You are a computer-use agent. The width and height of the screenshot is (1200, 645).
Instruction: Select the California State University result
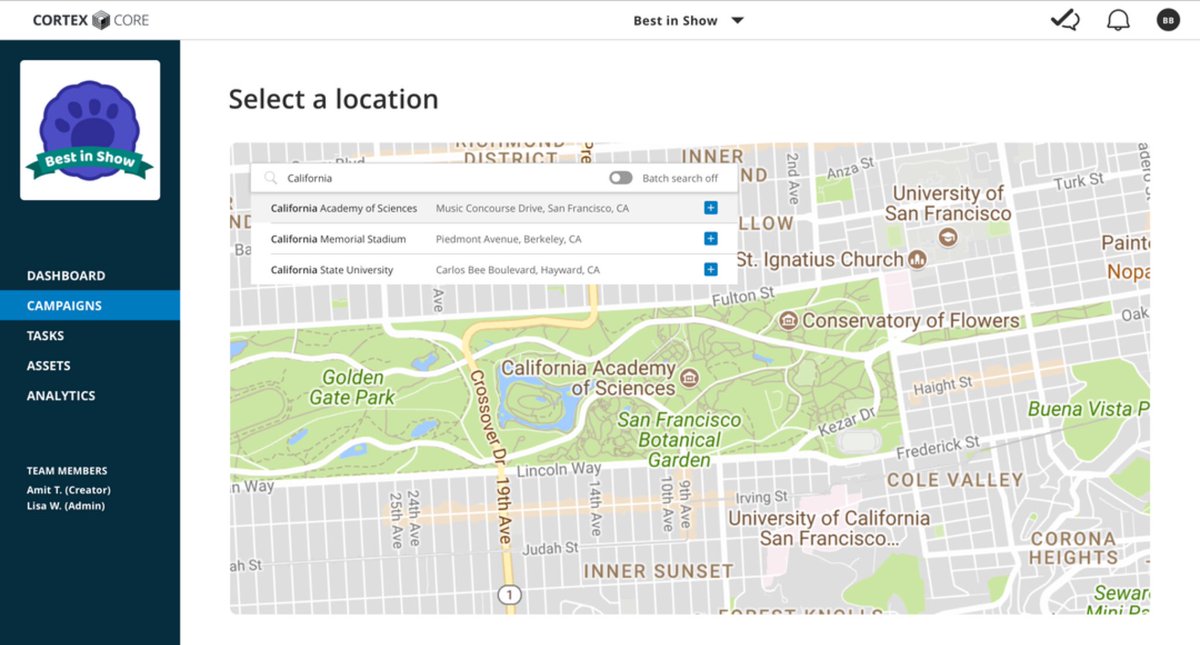click(x=494, y=270)
